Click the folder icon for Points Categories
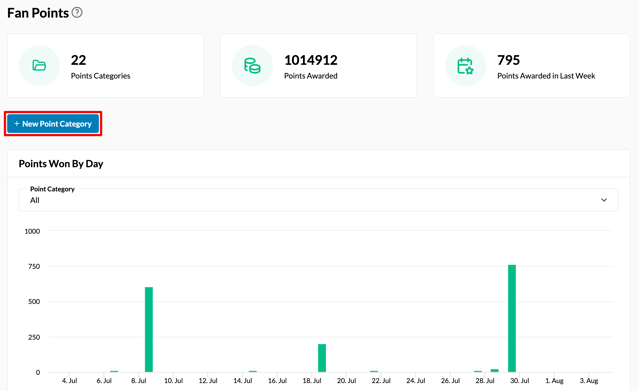The image size is (639, 391). tap(39, 66)
